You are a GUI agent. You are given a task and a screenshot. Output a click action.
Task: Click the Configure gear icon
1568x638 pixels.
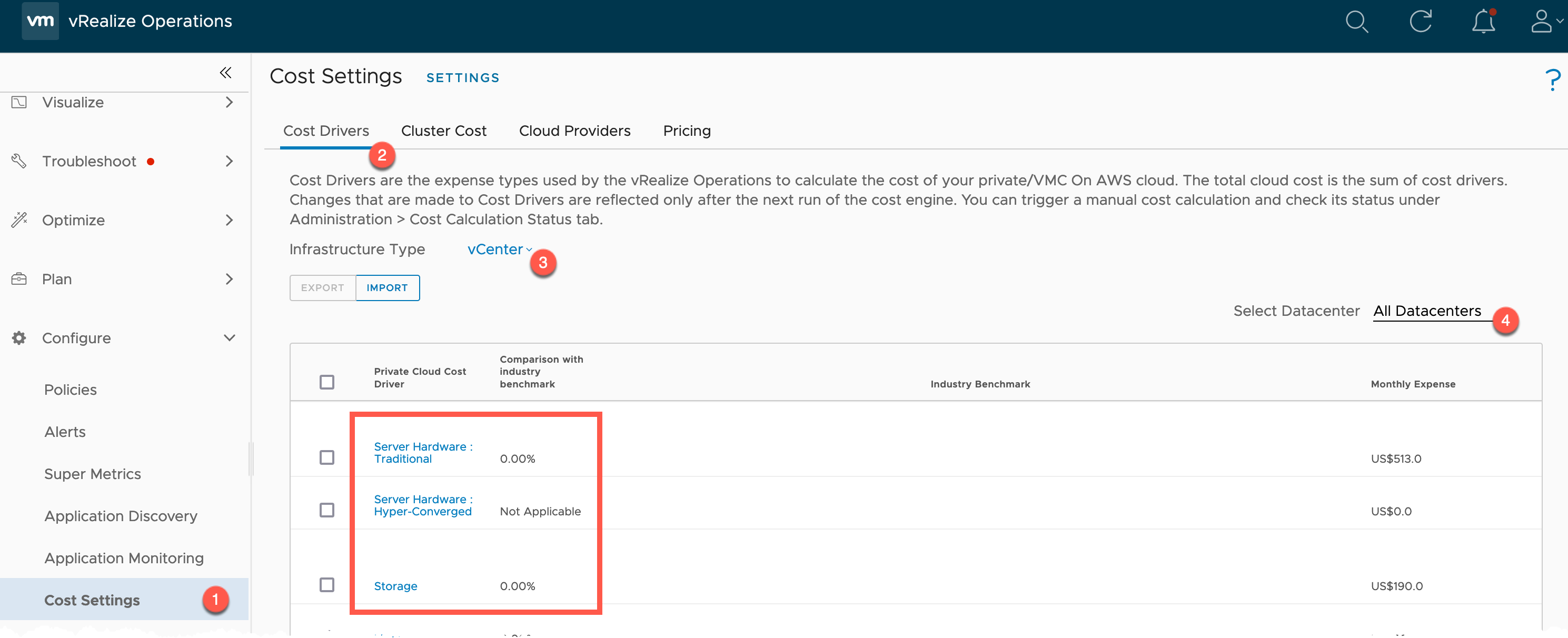19,338
